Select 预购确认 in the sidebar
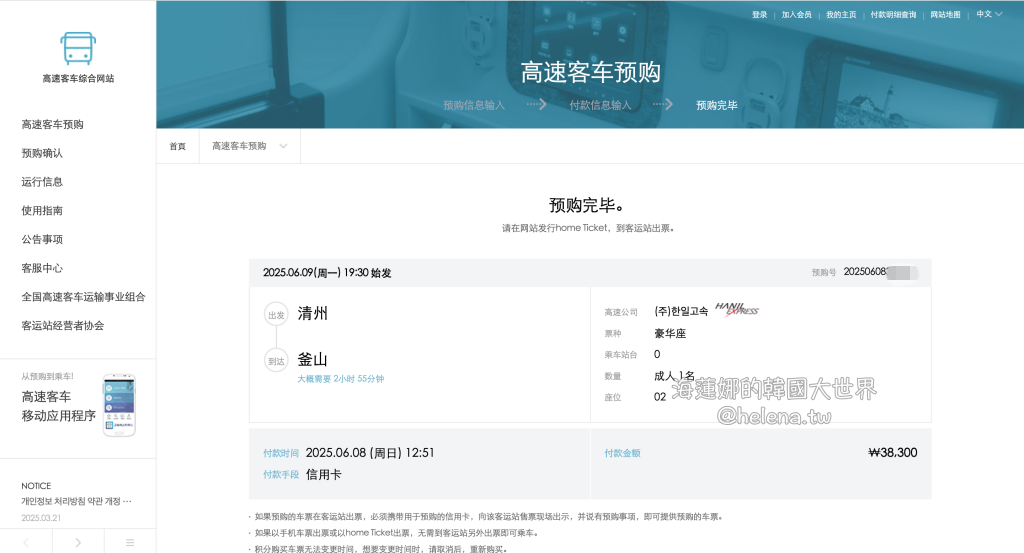Screen dimensions: 1024x553 (x=42, y=153)
